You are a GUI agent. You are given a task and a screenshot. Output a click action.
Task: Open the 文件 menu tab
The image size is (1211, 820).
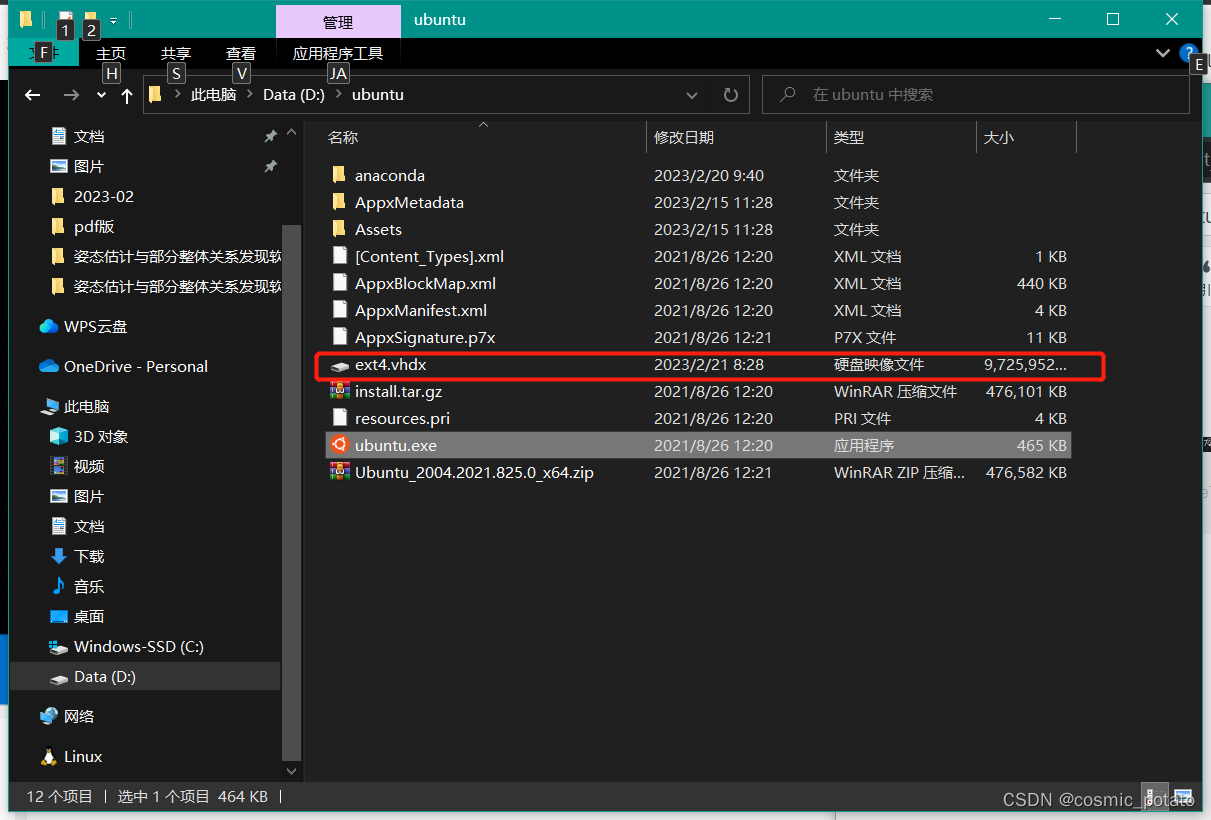pos(44,53)
